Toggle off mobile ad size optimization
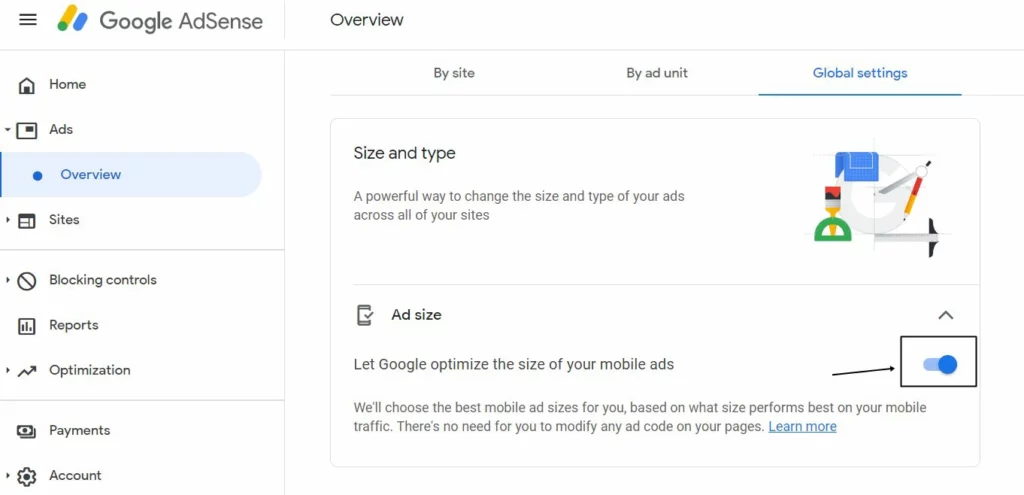Viewport: 1024px width, 495px height. point(940,365)
